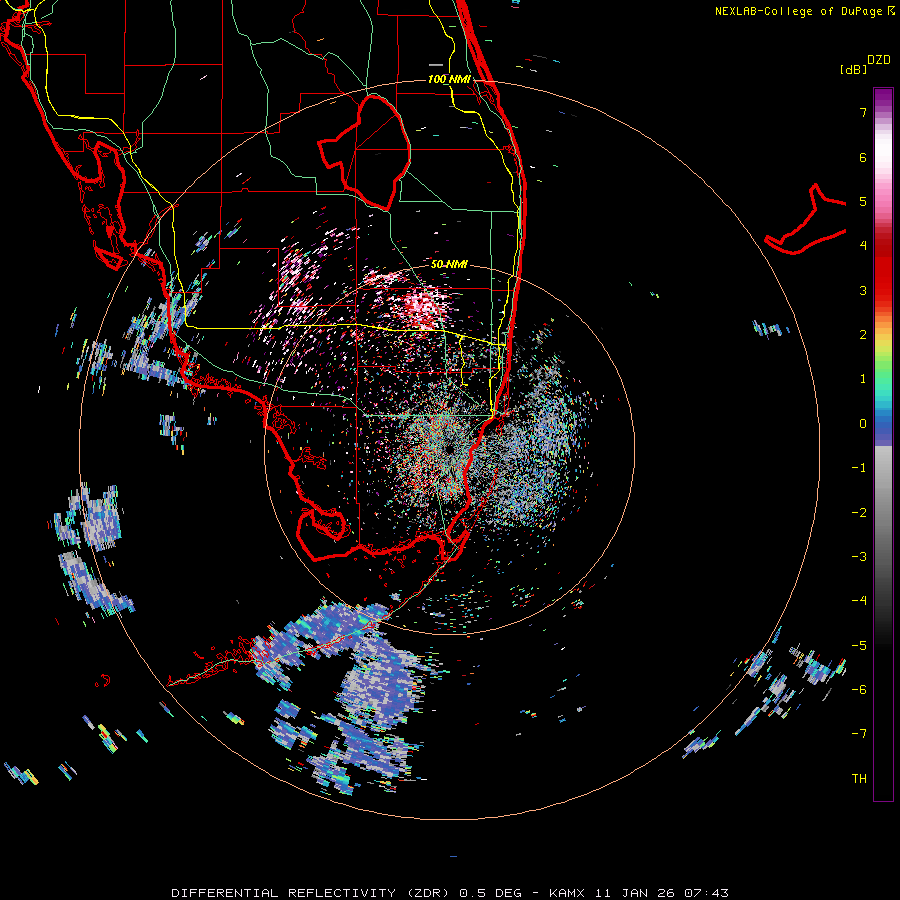Click the scale value -1 on legend

(859, 468)
